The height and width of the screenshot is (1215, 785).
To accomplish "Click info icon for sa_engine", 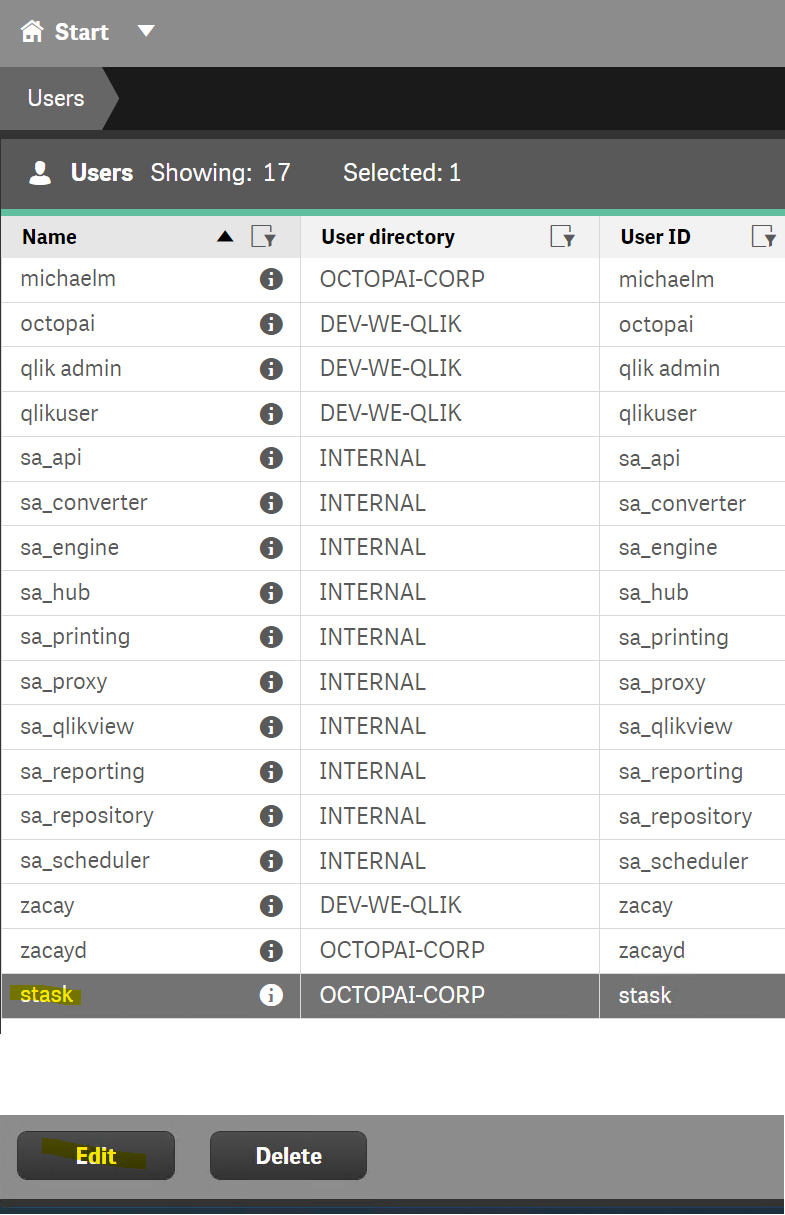I will (x=271, y=548).
